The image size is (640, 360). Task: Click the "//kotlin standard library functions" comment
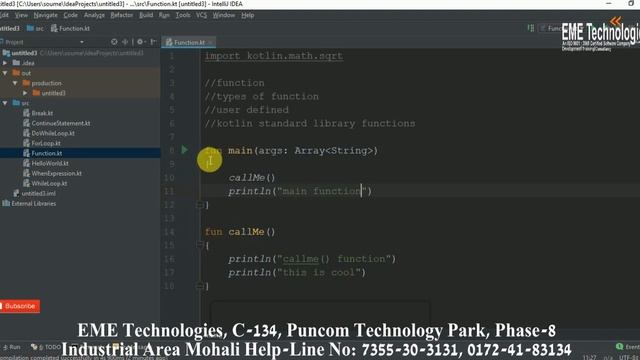click(x=310, y=123)
